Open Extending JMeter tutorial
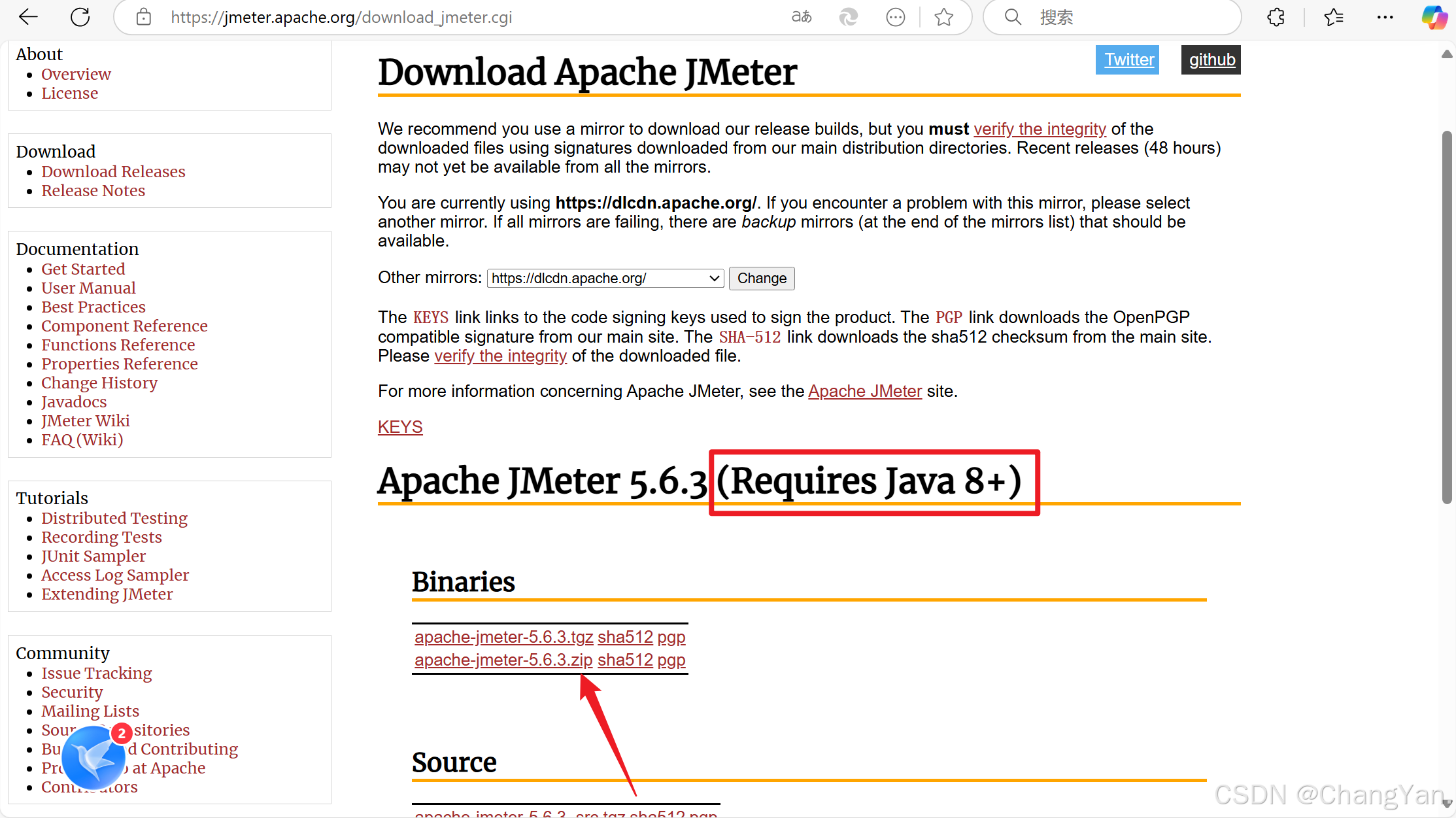 pos(107,594)
